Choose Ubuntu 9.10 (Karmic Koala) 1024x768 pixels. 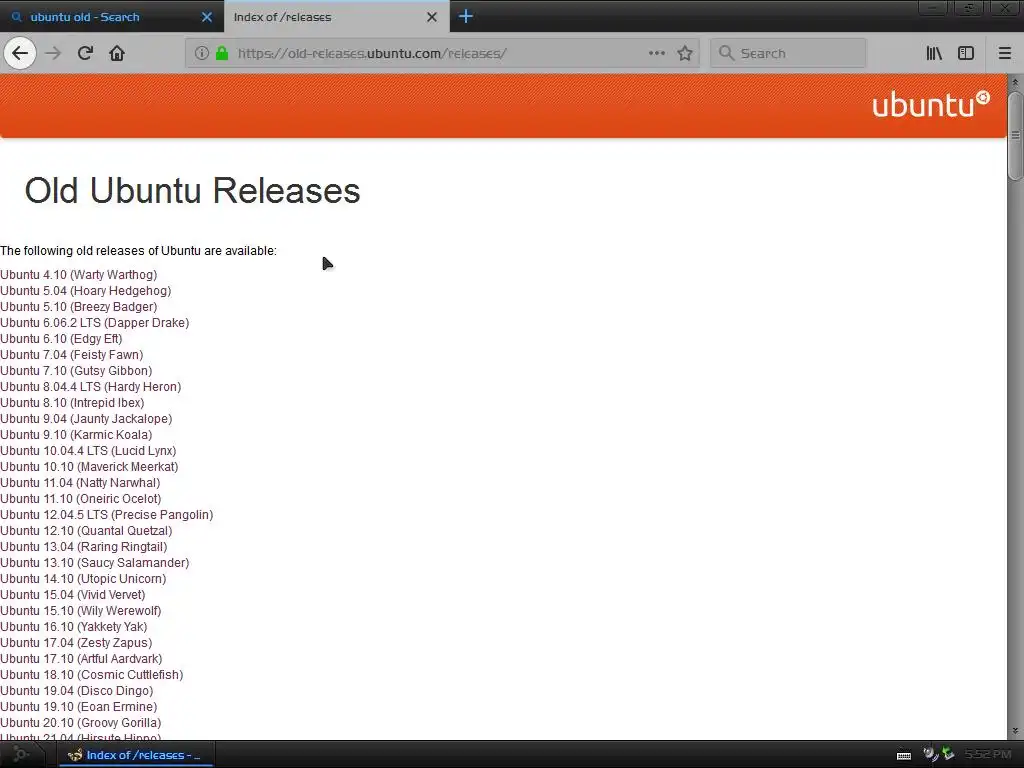pyautogui.click(x=76, y=434)
